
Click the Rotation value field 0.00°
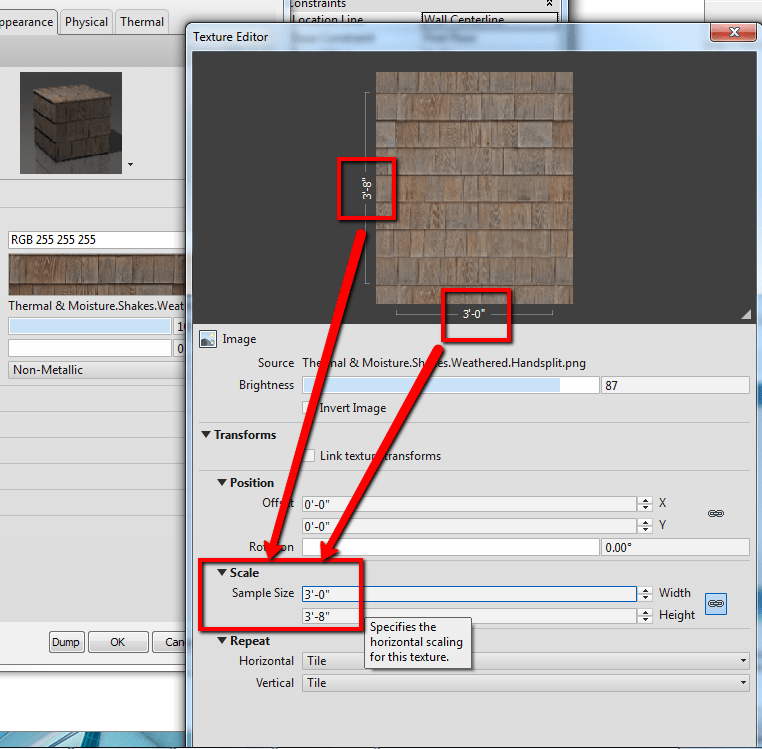pos(675,547)
